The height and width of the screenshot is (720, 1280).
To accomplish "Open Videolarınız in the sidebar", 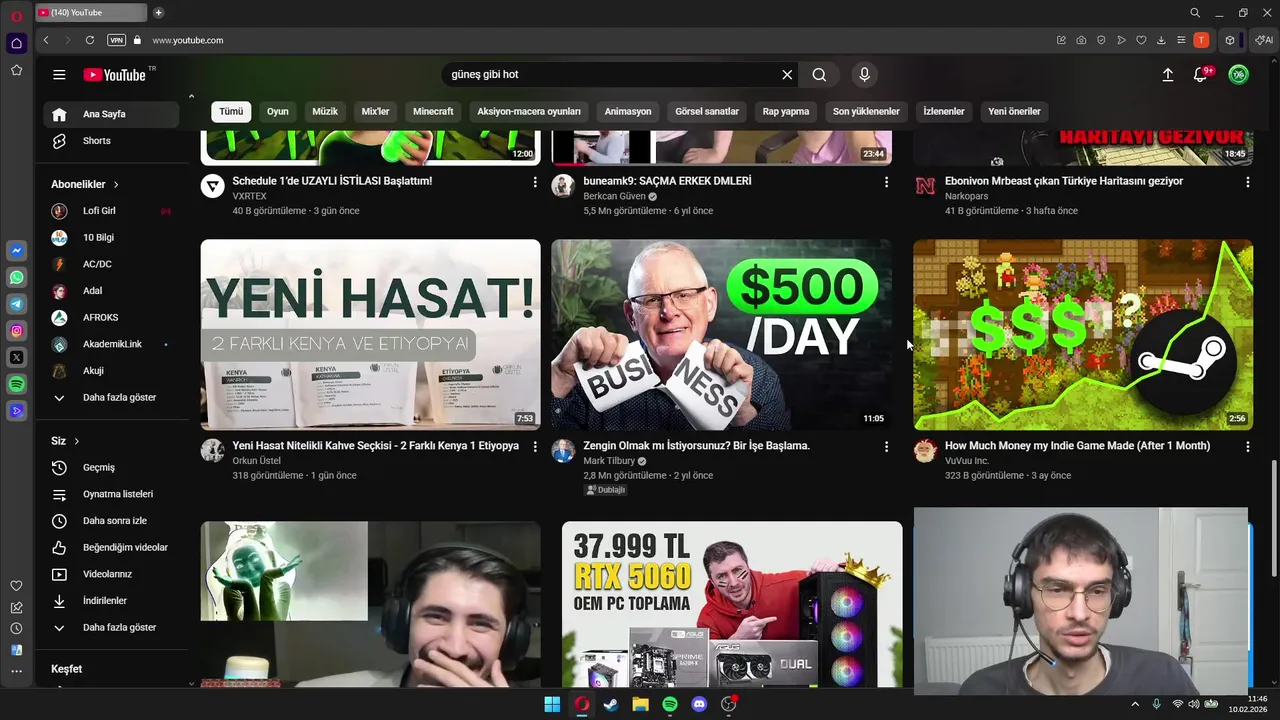I will coord(111,574).
